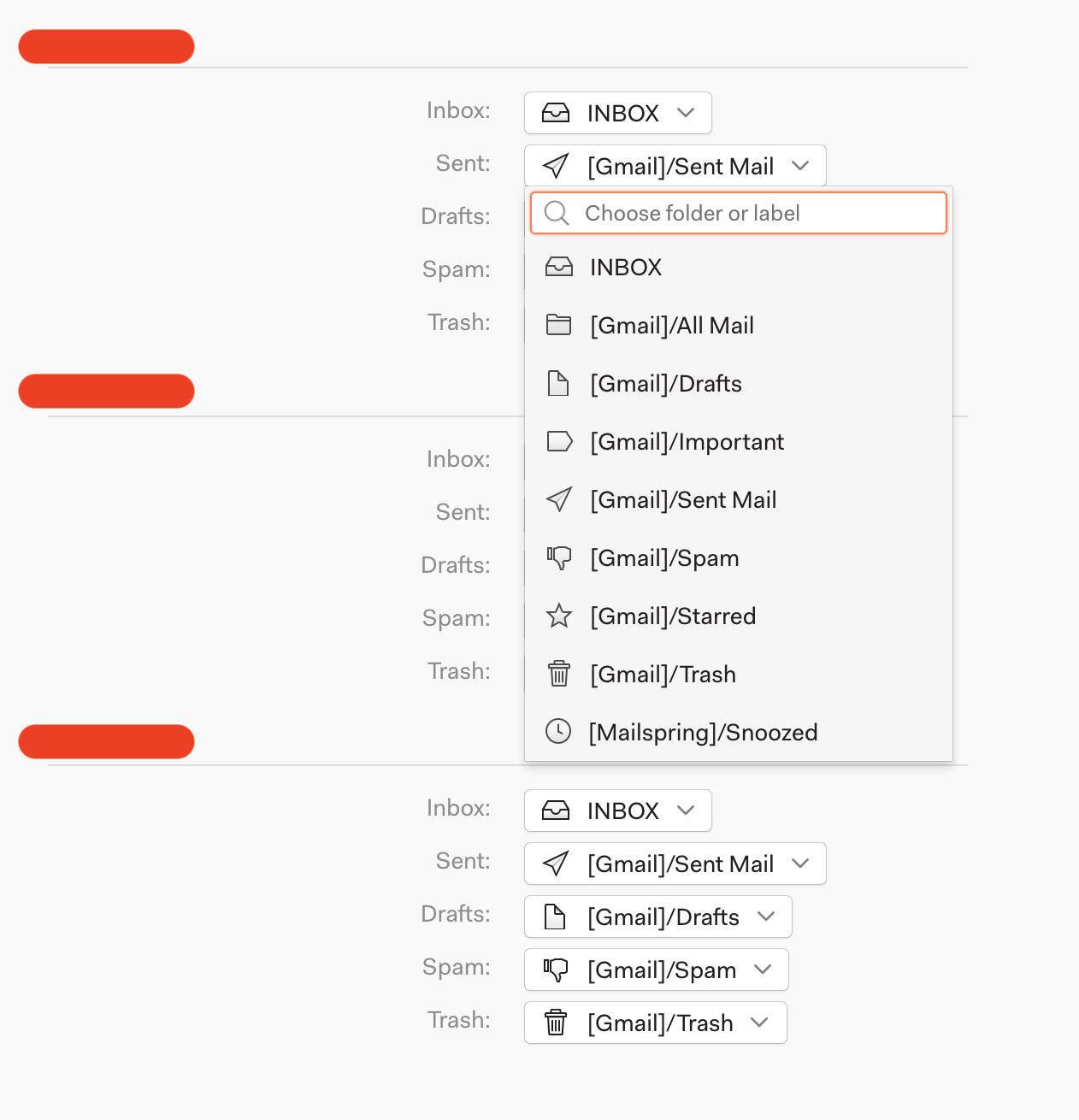Click the paper-plane icon for [Gmail]/Sent Mail
Viewport: 1079px width, 1120px height.
pos(559,499)
